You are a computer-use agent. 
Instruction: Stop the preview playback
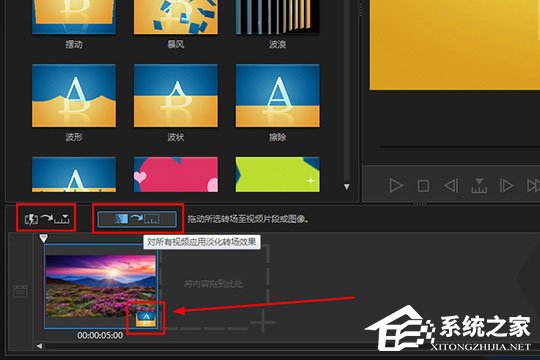pyautogui.click(x=423, y=186)
